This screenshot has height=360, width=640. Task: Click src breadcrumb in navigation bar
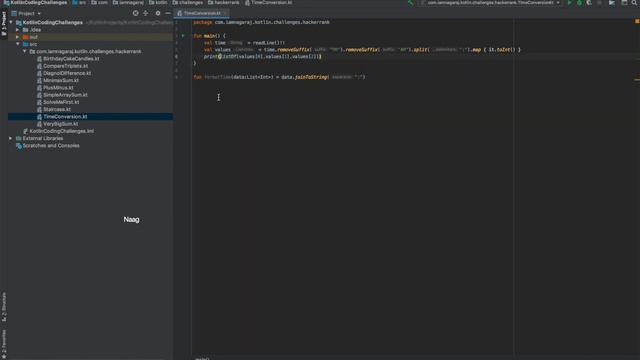pyautogui.click(x=79, y=2)
